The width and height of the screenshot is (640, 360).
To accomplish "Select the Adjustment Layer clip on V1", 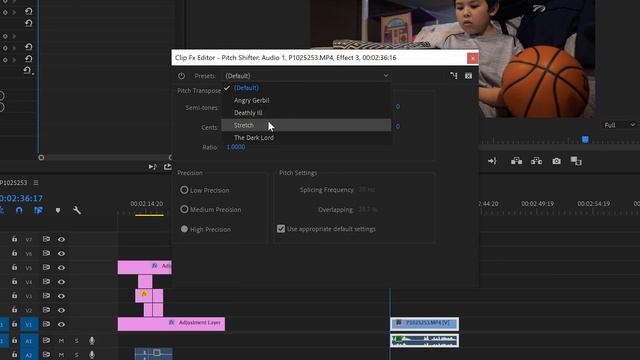I will click(171, 324).
